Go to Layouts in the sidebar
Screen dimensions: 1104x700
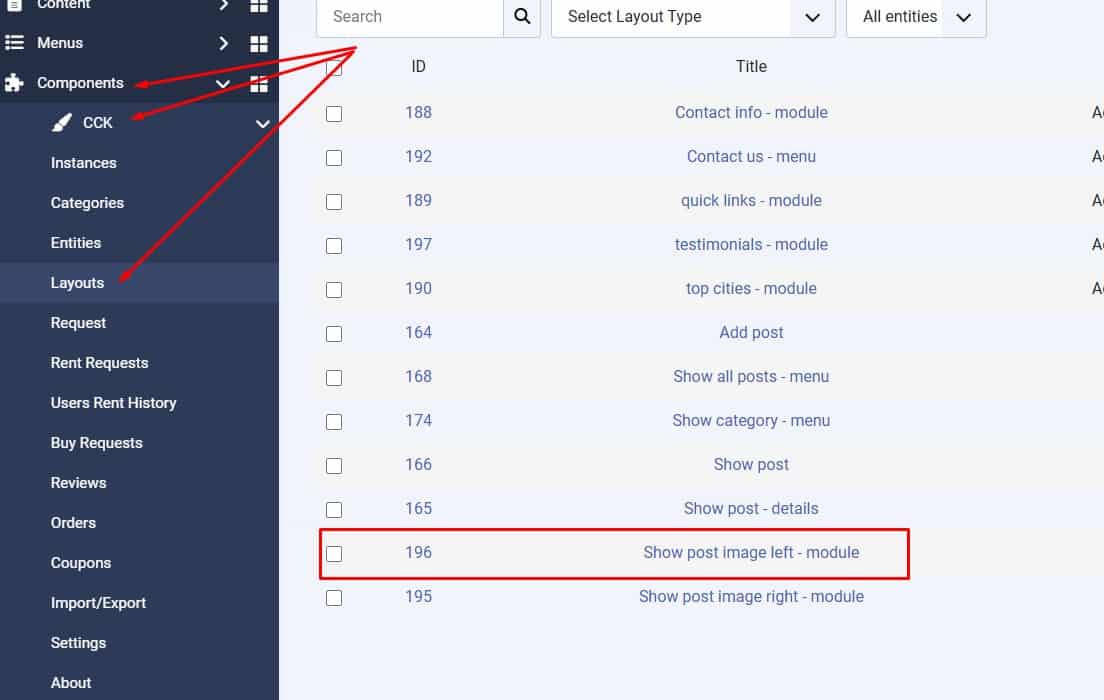tap(77, 283)
